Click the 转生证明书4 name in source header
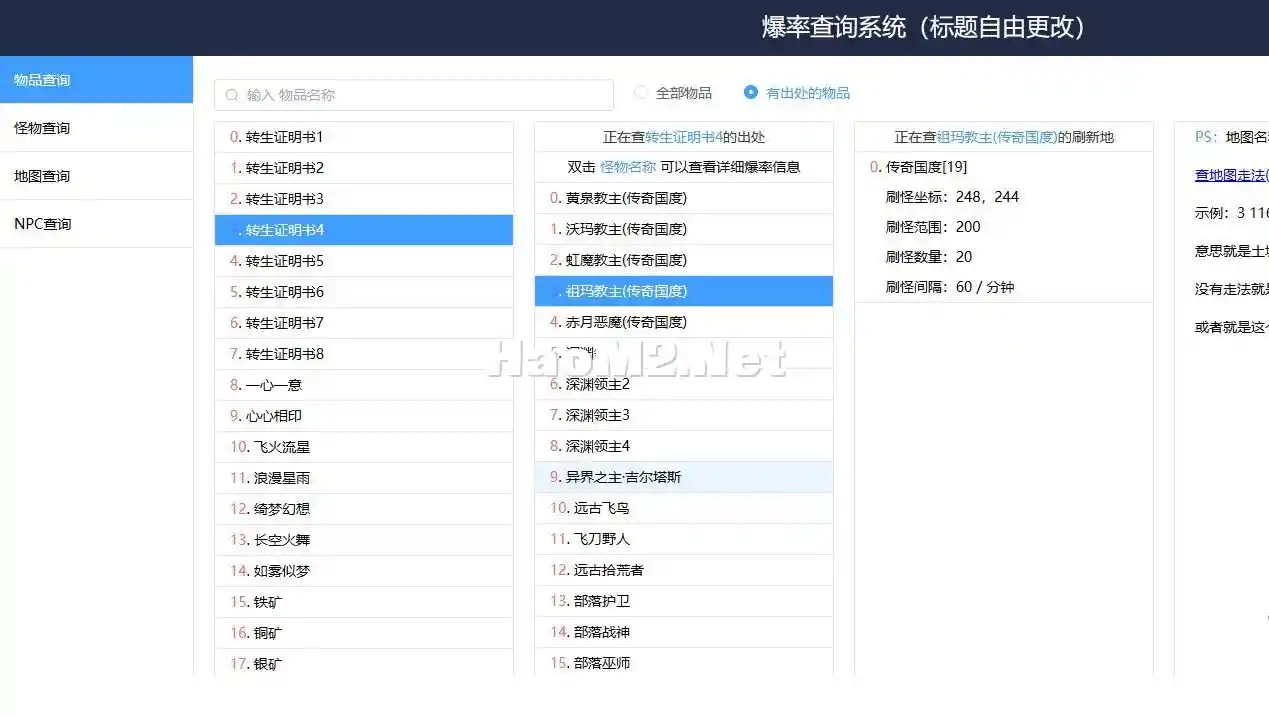 (x=684, y=137)
